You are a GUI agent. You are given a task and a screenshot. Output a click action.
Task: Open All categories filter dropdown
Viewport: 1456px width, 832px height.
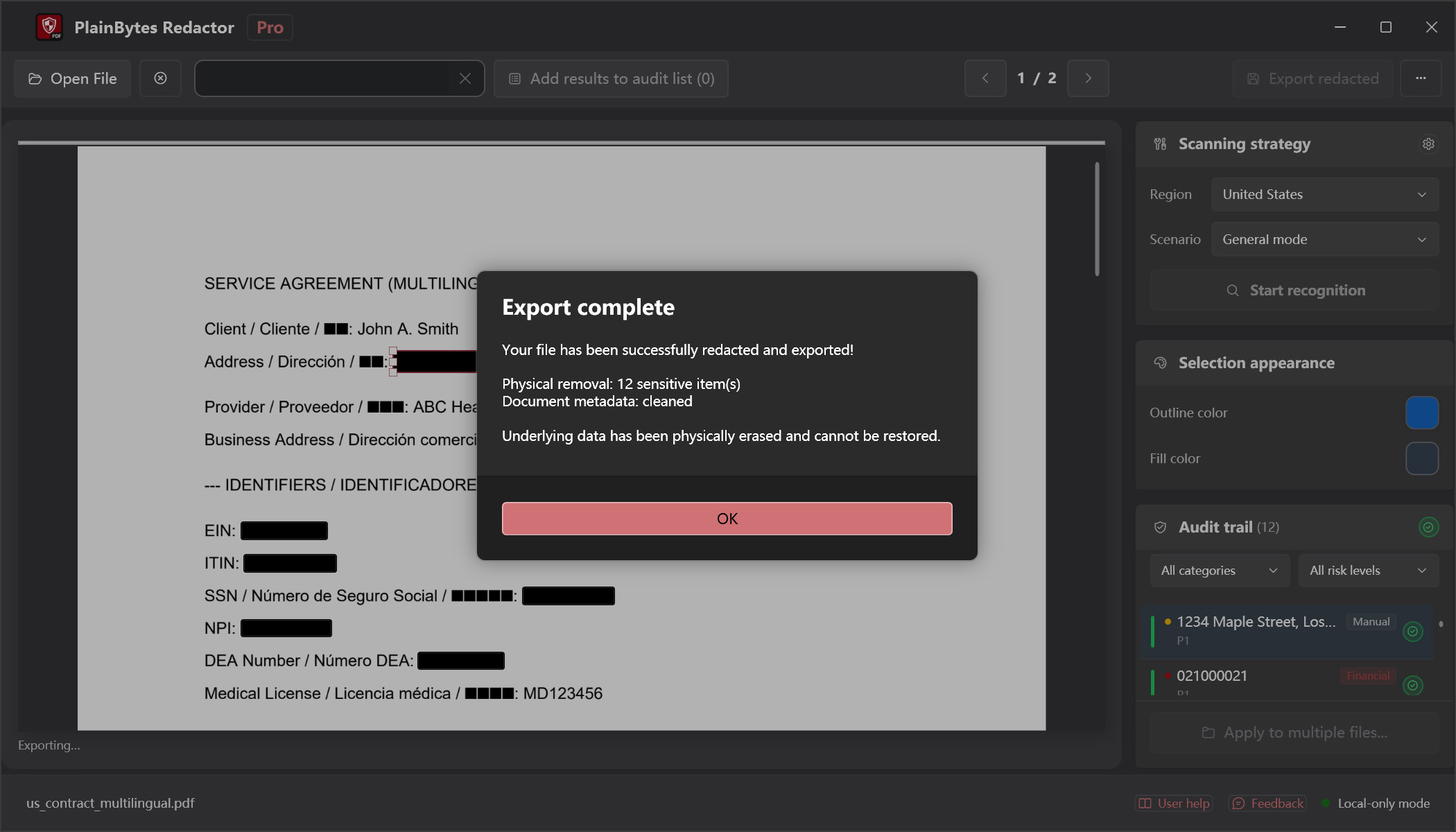(x=1220, y=570)
